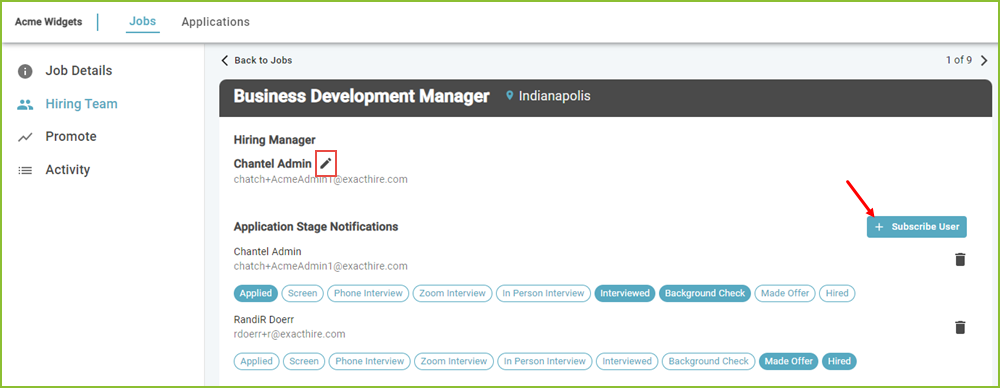1000x388 pixels.
Task: Click the Indianapolis location pin icon
Action: click(510, 96)
